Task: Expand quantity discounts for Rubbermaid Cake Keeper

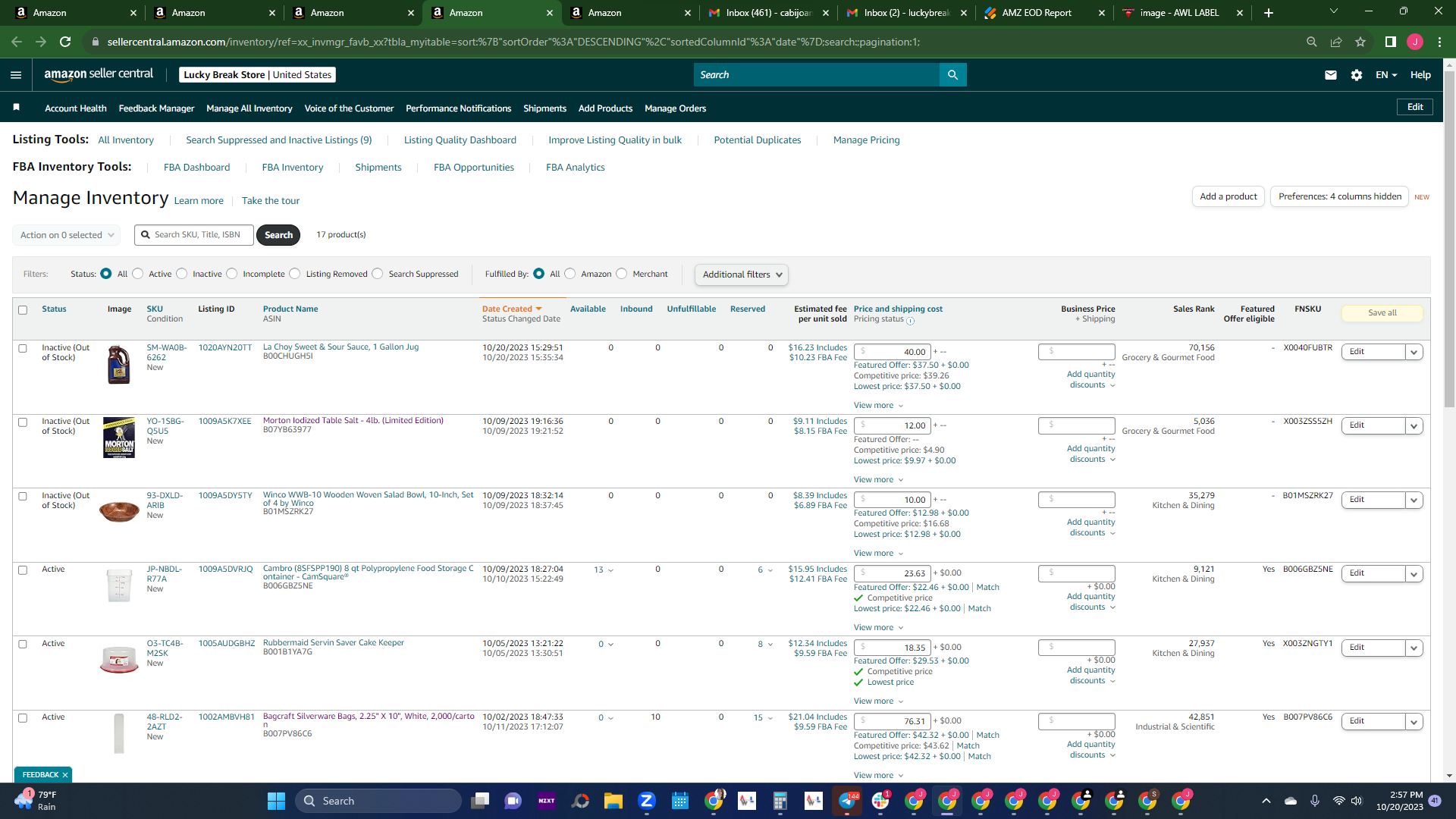Action: (x=1092, y=676)
